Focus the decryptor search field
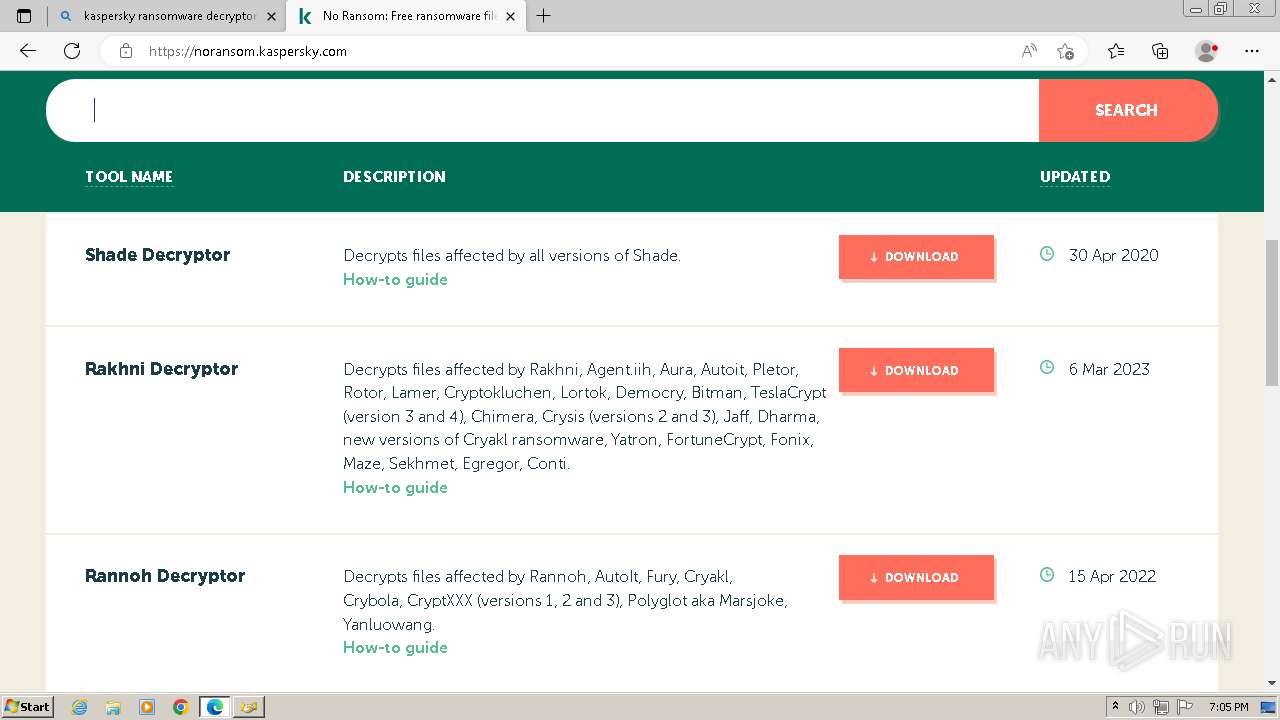This screenshot has width=1280, height=720. 542,110
